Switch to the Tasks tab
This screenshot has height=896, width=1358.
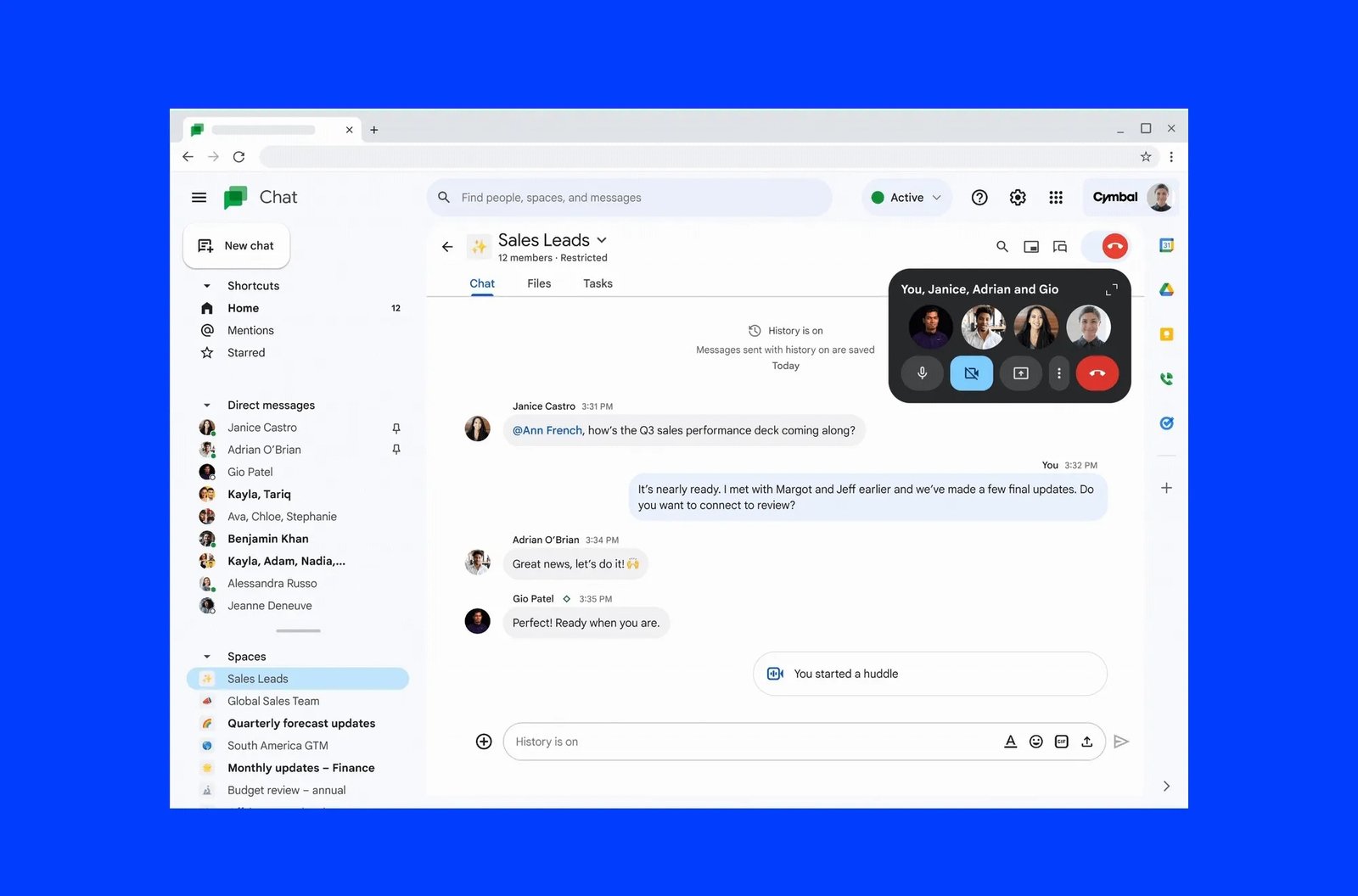pos(597,283)
